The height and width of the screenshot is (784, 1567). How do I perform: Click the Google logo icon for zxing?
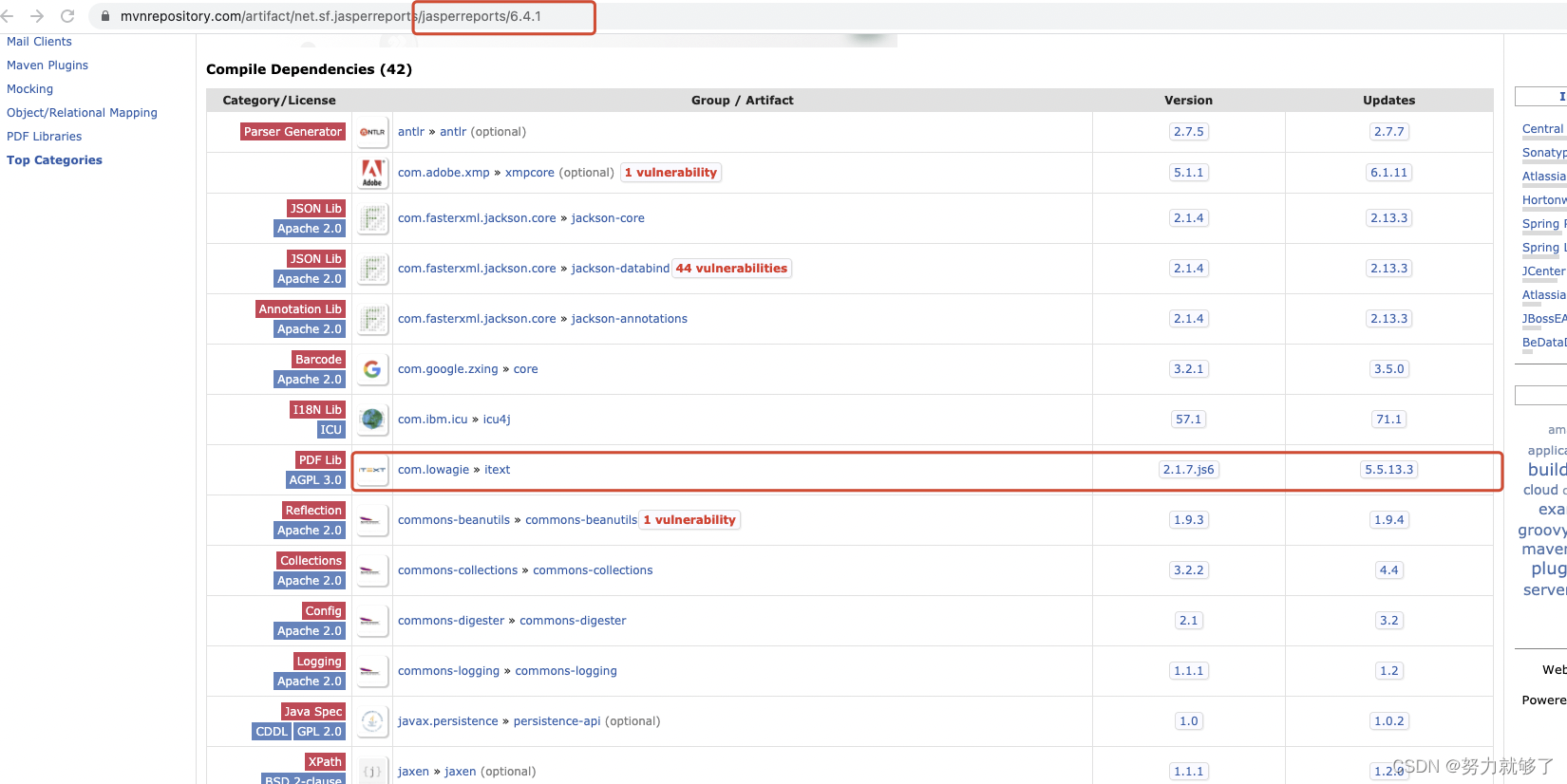pos(372,369)
